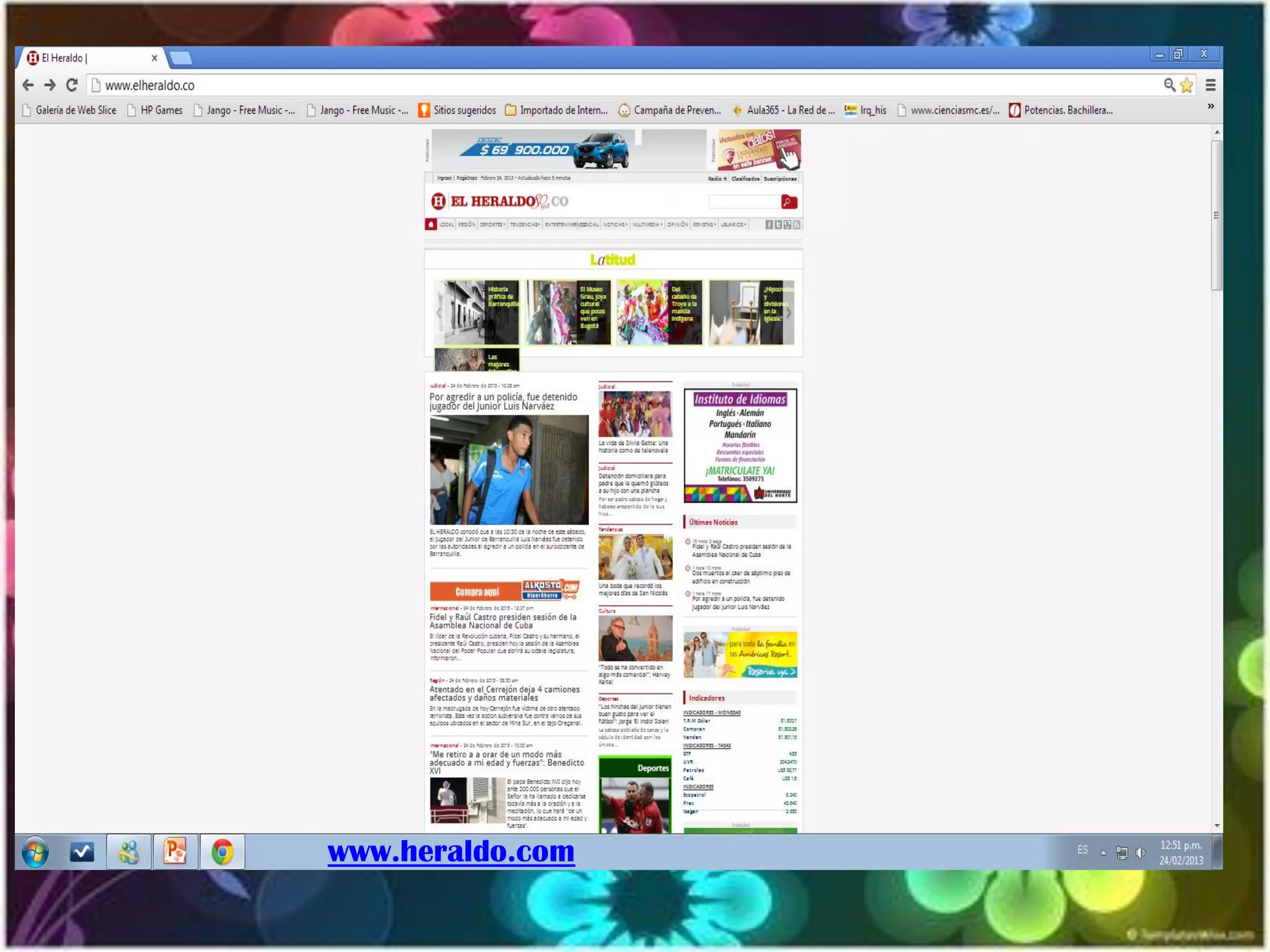Open the Suscripciones link
Screen dimensions: 1270x952
click(x=780, y=178)
